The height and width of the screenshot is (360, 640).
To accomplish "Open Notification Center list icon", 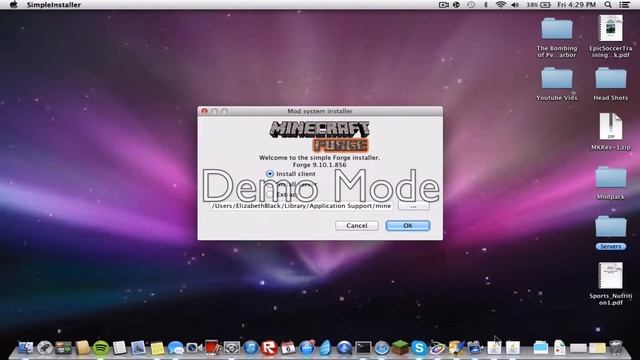I will pos(624,5).
